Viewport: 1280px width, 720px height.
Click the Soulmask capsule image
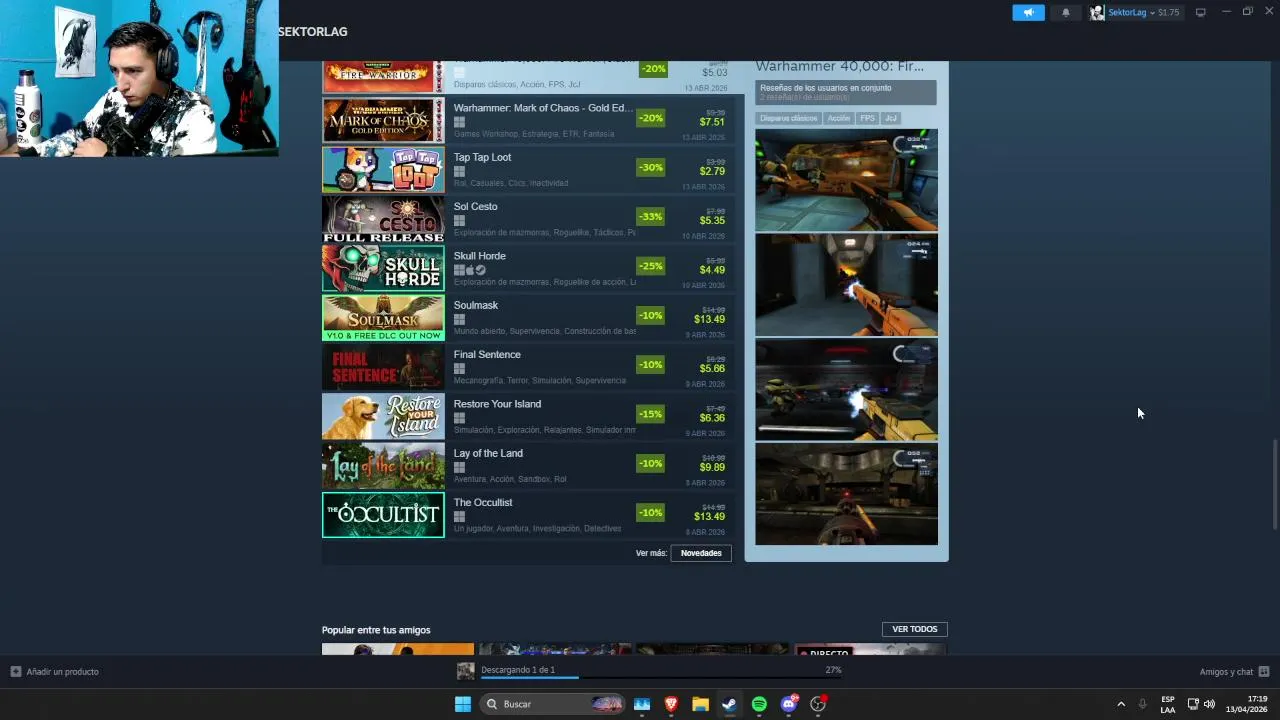(383, 317)
